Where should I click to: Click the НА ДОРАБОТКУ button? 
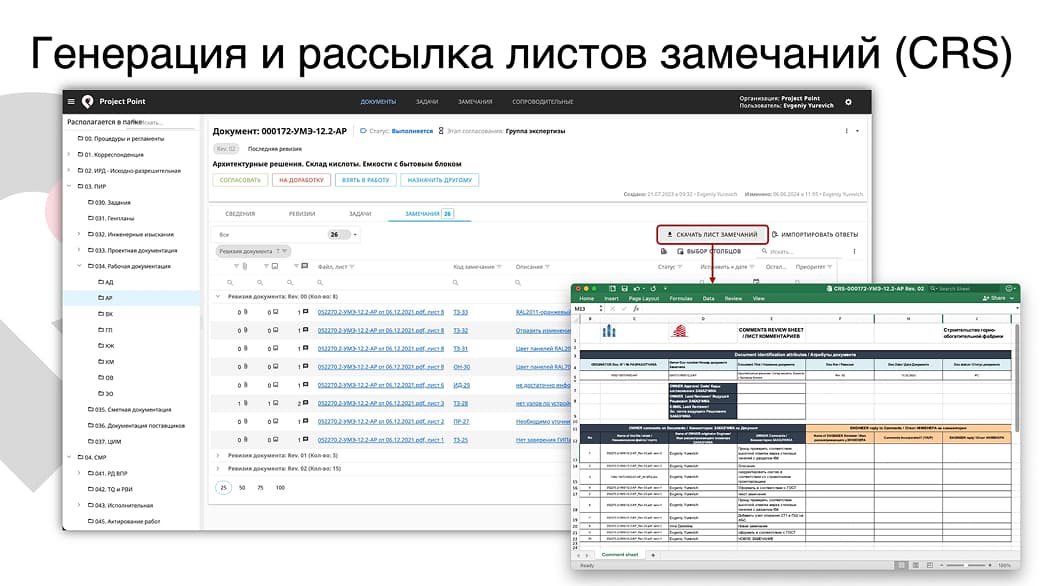(301, 180)
